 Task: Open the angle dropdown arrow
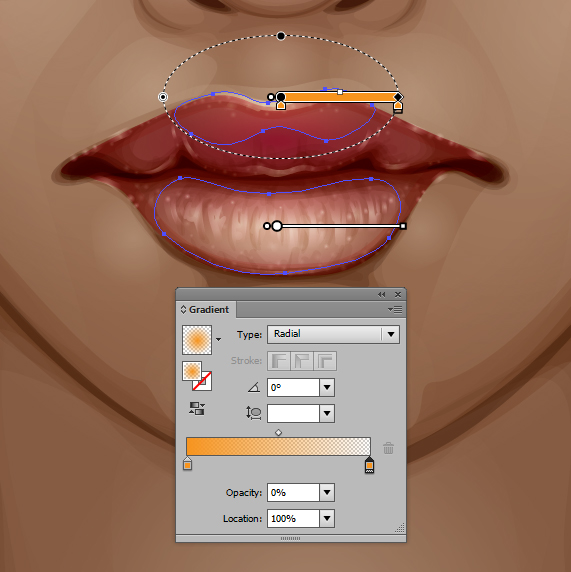[327, 387]
